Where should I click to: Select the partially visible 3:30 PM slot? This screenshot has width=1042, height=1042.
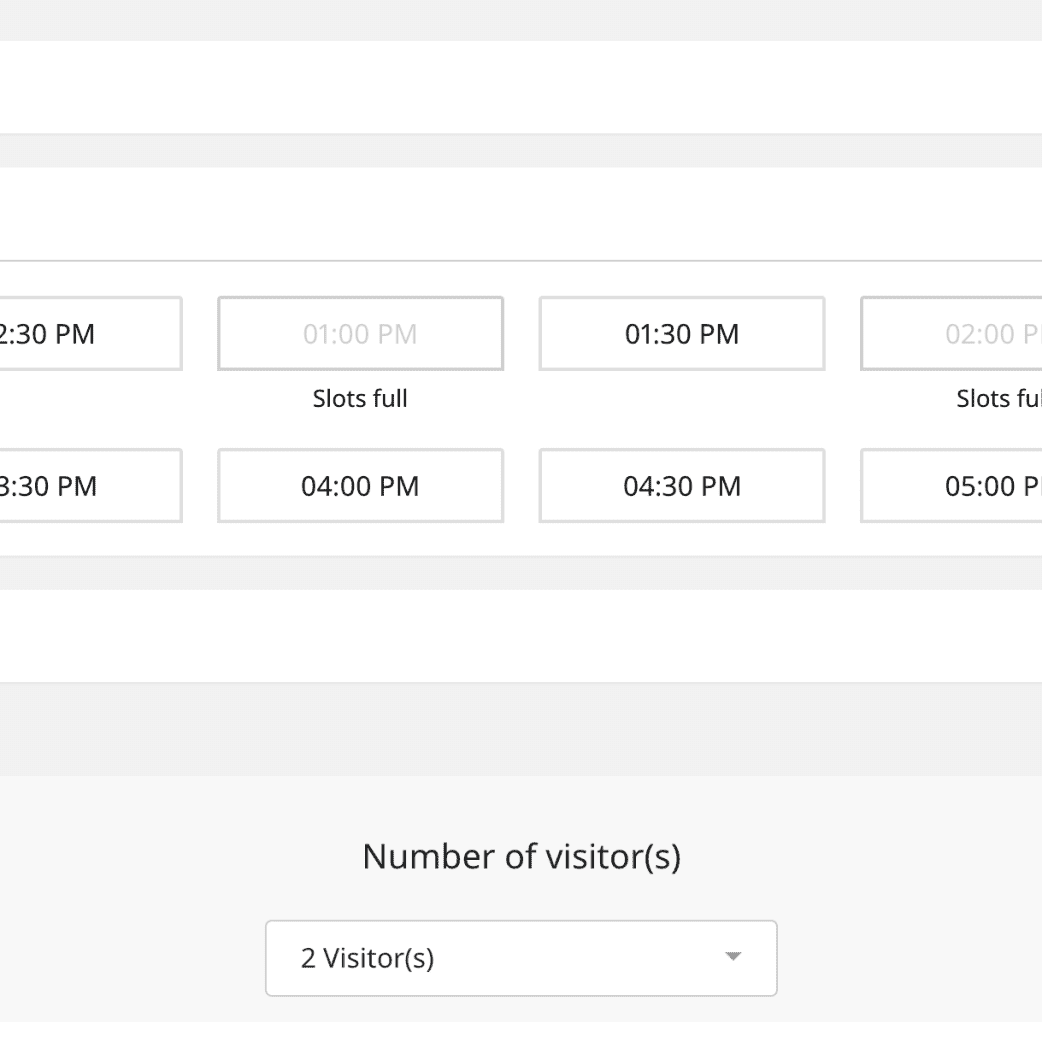coord(90,486)
